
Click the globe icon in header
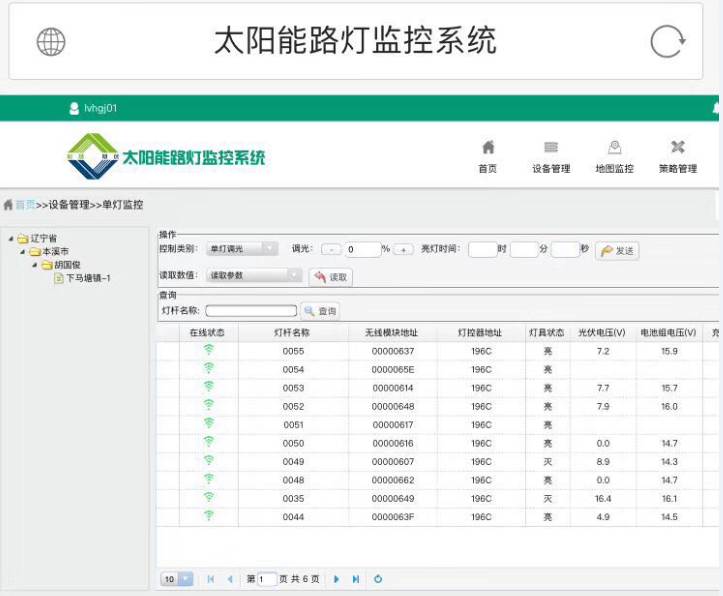tap(51, 42)
